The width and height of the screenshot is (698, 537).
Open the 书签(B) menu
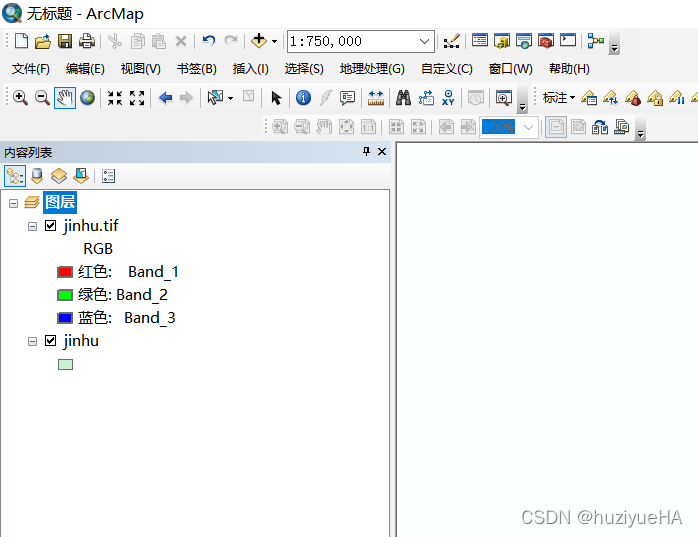(x=197, y=69)
